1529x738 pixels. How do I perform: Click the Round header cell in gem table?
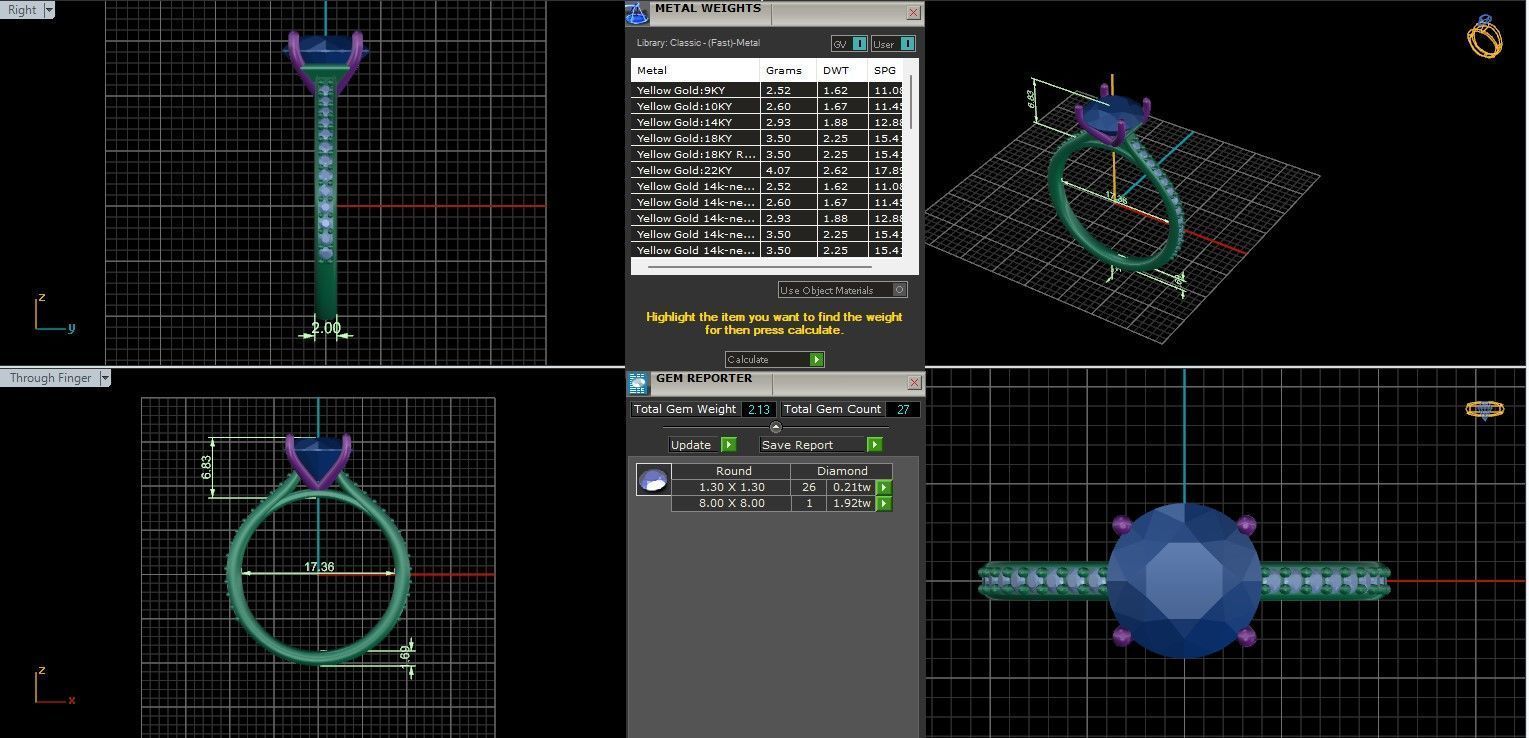coord(733,471)
